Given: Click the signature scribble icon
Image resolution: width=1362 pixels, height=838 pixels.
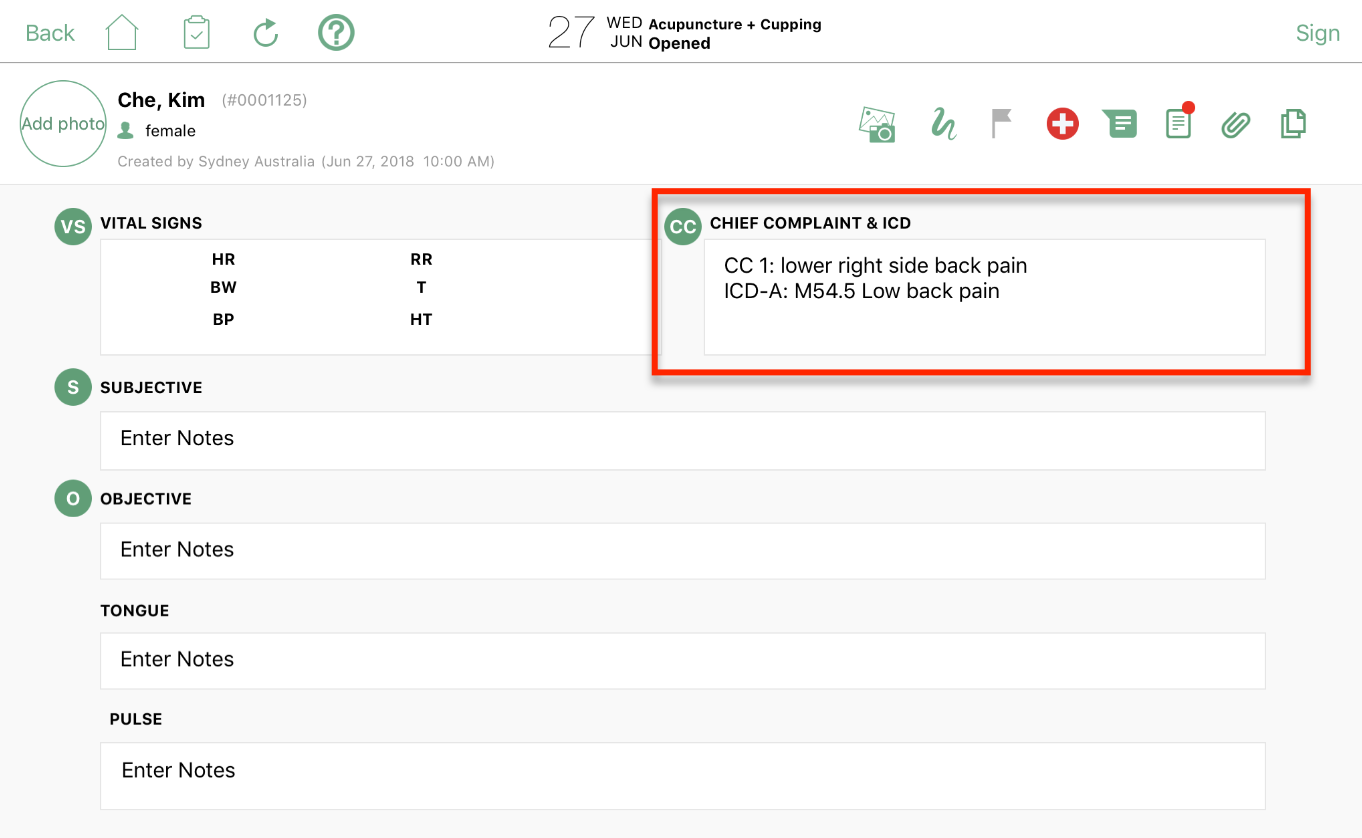Looking at the screenshot, I should pos(943,124).
